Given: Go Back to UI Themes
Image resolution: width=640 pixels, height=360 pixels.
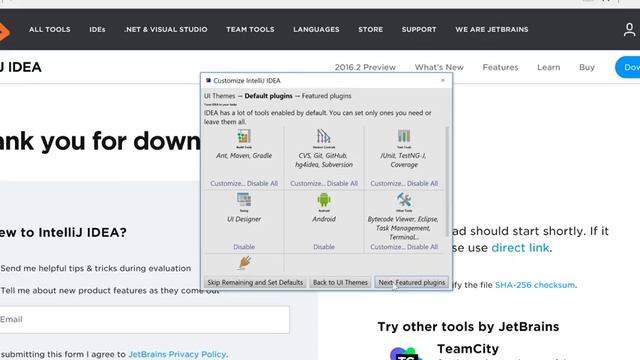Looking at the screenshot, I should (x=340, y=282).
